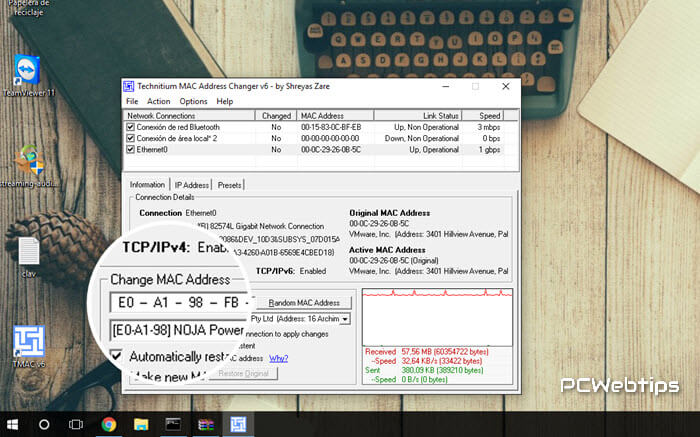Click the Original MAC Address heading
This screenshot has height=437, width=700.
[x=389, y=213]
